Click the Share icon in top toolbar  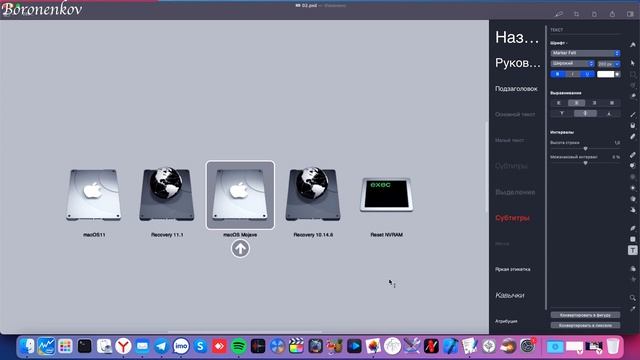(612, 14)
